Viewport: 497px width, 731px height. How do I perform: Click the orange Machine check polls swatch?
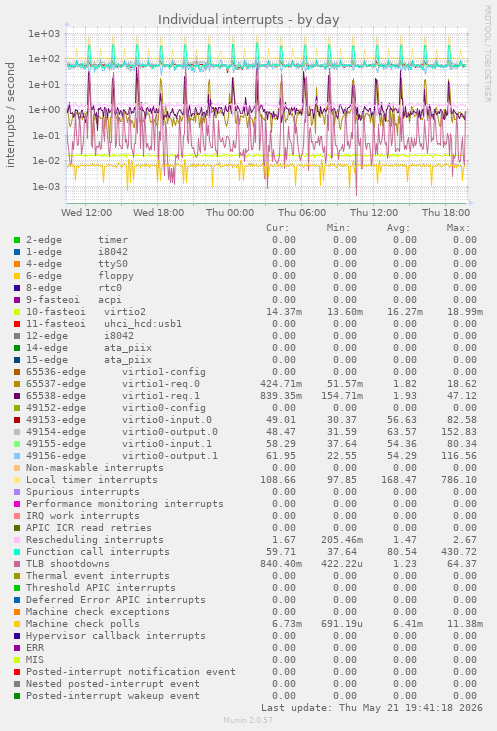point(17,625)
